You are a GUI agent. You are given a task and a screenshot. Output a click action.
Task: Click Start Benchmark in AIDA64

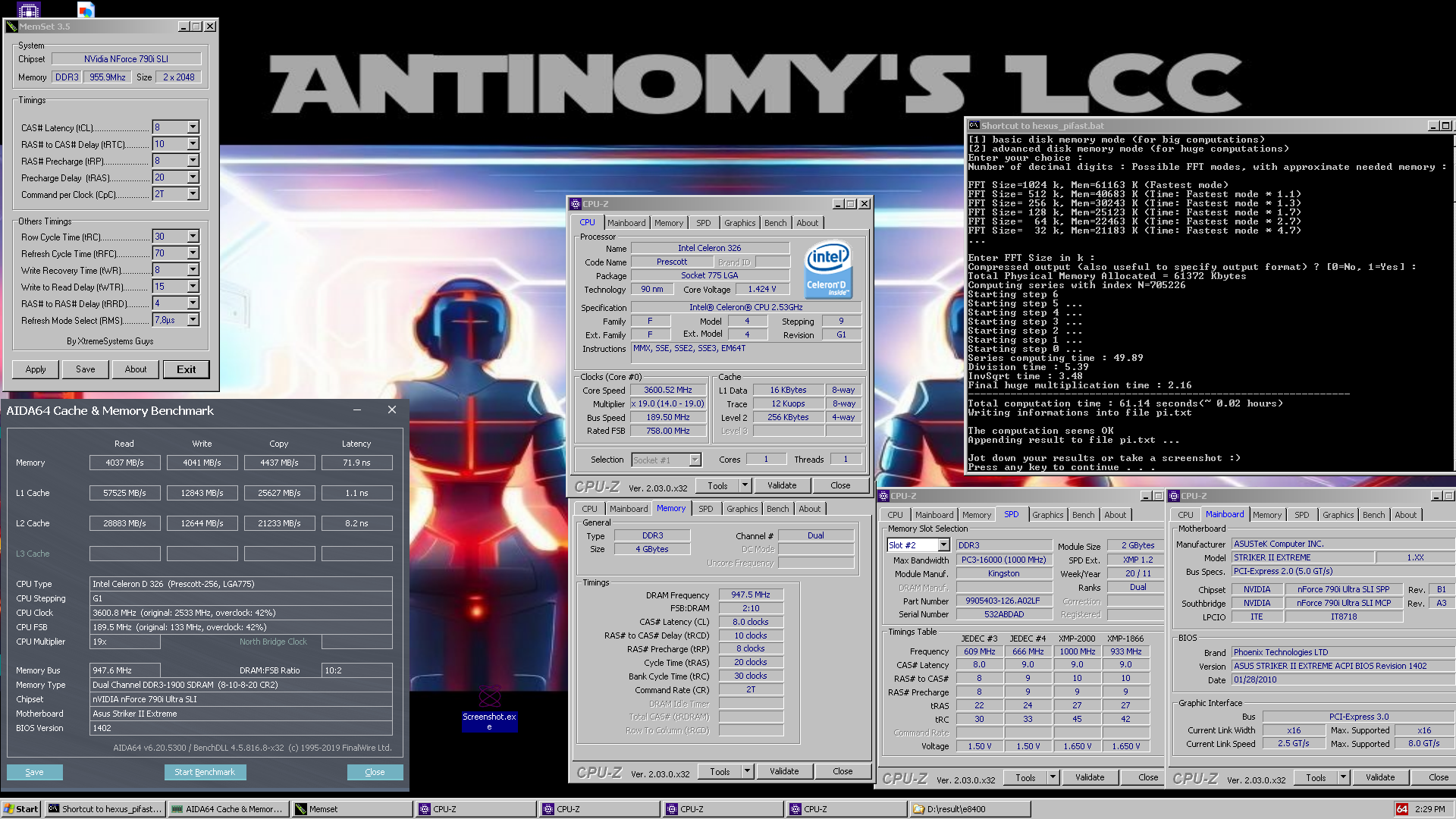pos(205,772)
